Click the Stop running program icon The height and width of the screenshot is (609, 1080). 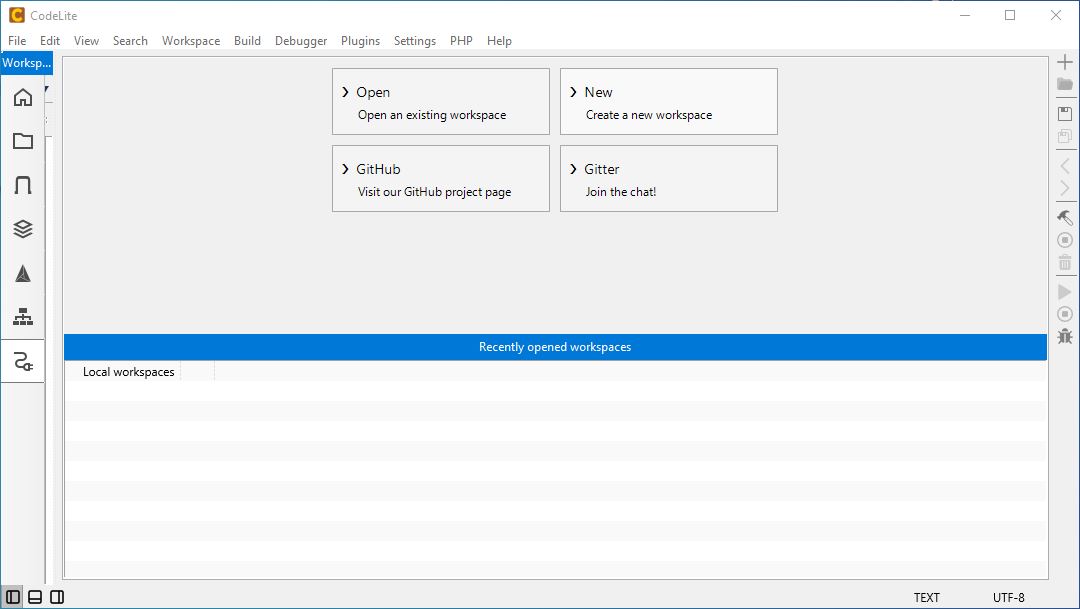(x=1065, y=314)
